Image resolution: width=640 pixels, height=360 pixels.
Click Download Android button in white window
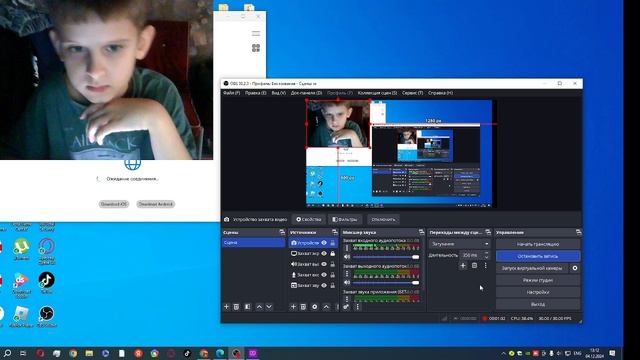(156, 204)
